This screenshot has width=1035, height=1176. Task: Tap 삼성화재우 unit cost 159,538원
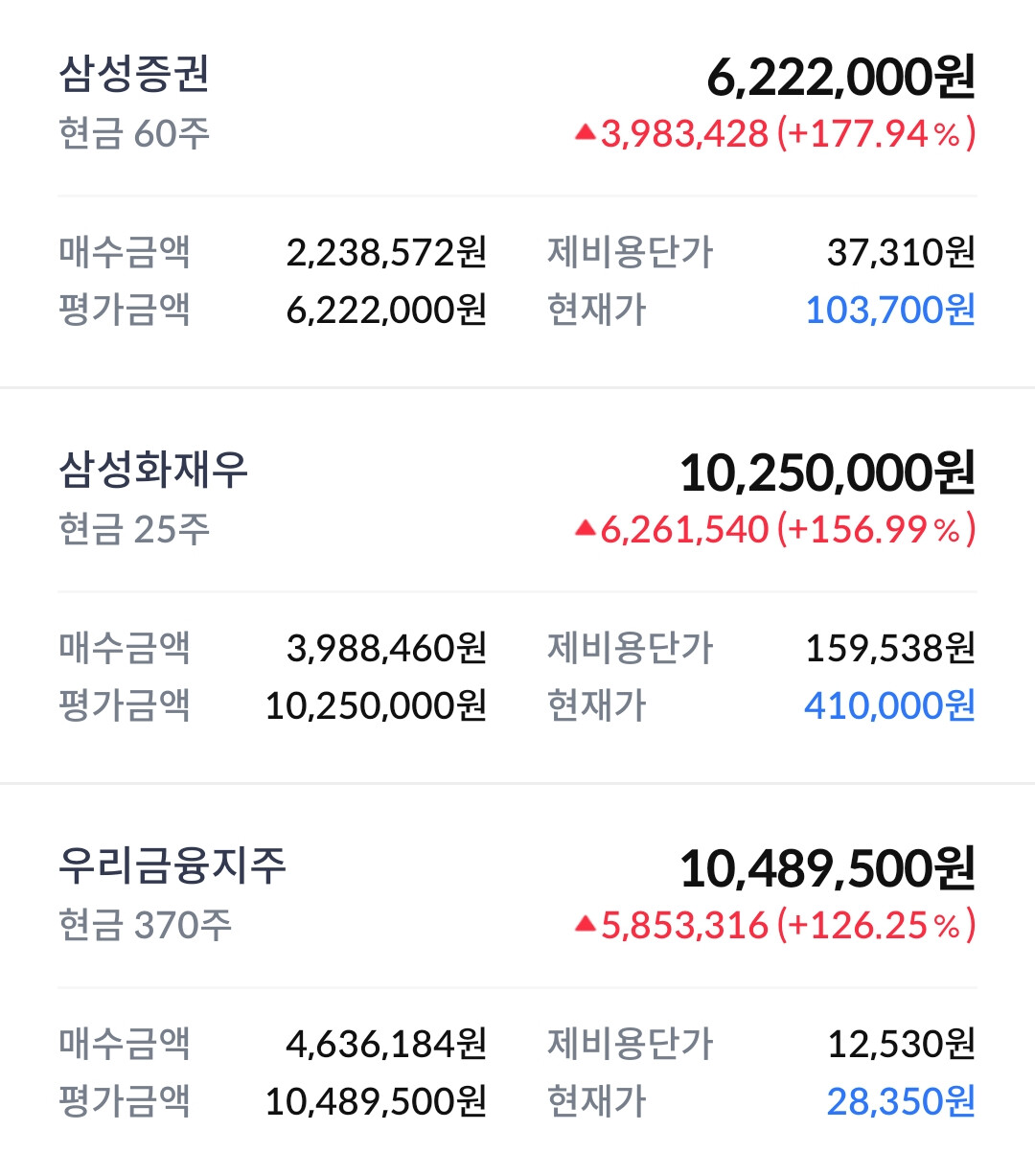click(x=890, y=648)
